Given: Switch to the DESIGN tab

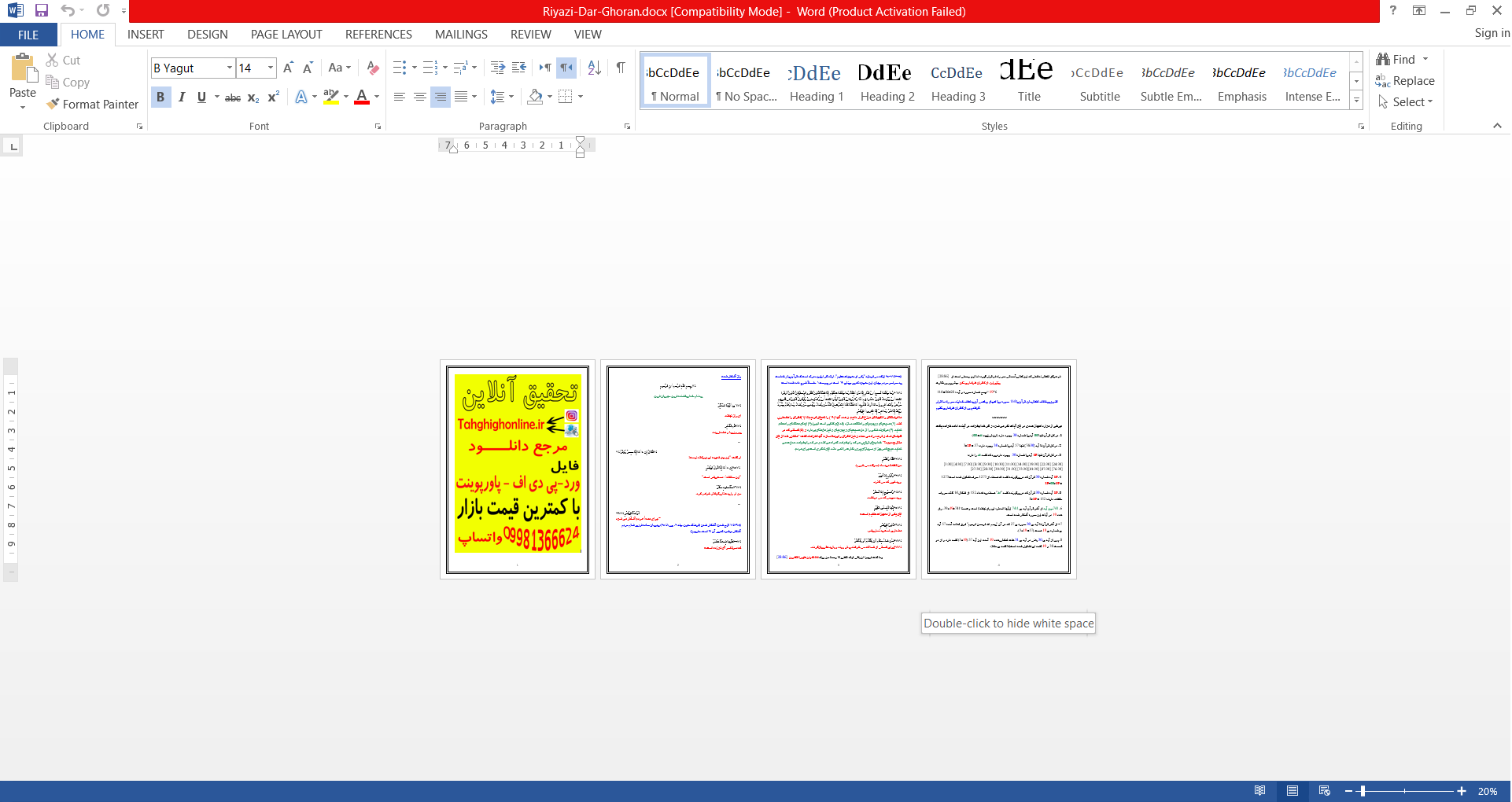Looking at the screenshot, I should click(x=208, y=35).
